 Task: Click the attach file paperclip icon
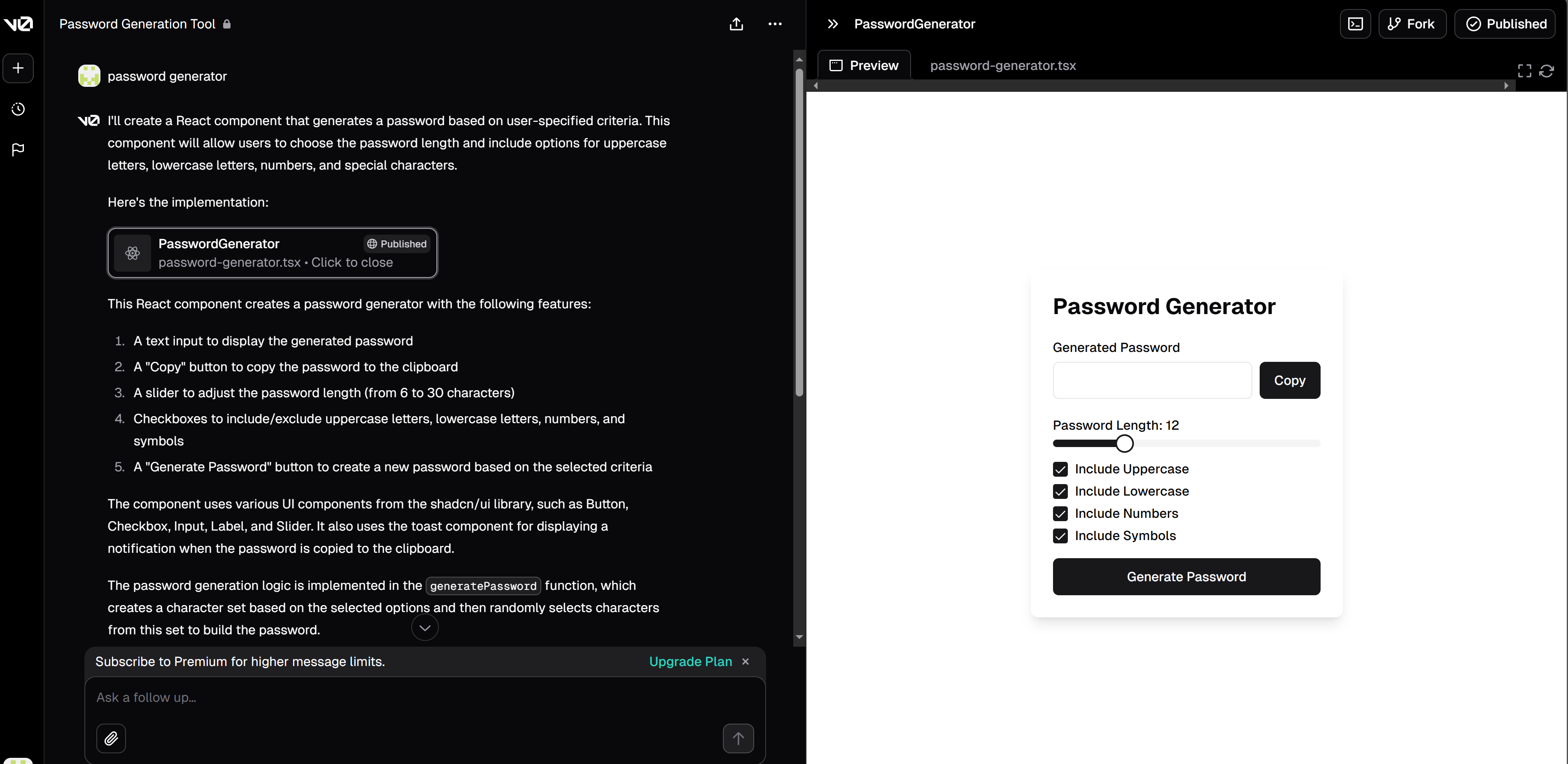[x=111, y=738]
